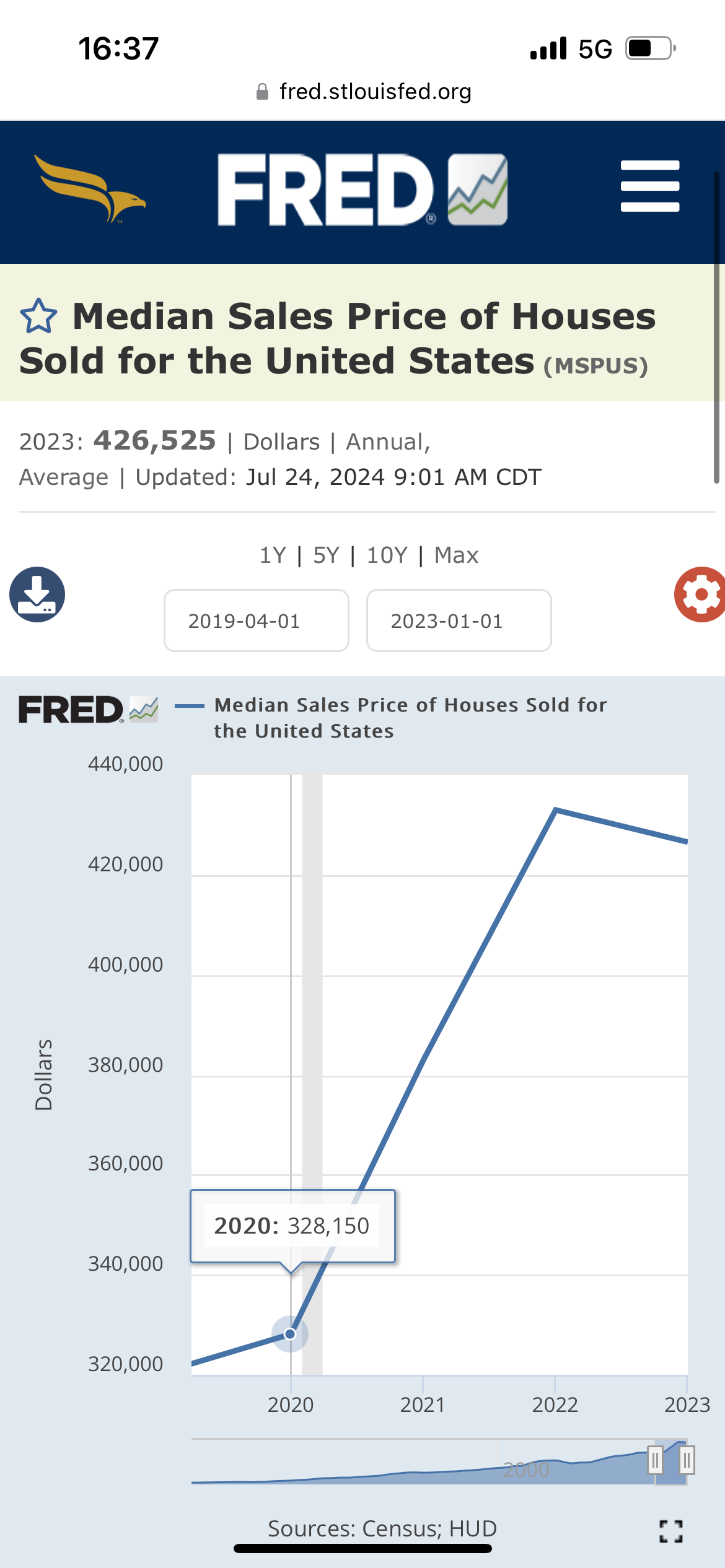
Task: Select the 1Y date range
Action: click(273, 555)
